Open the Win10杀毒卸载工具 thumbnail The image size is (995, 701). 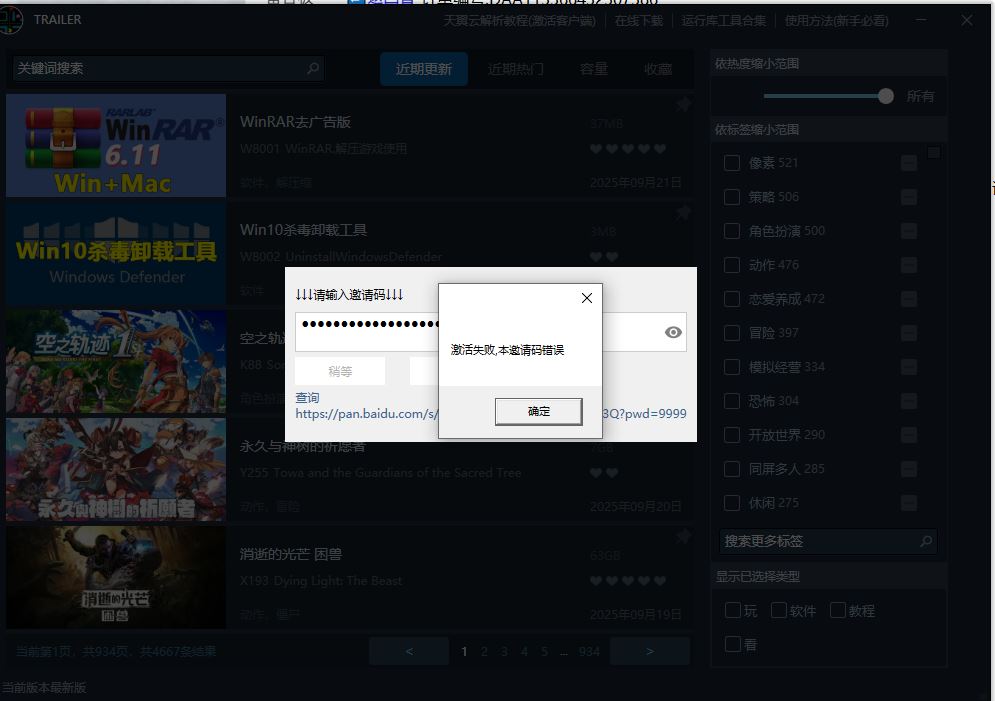(x=116, y=254)
